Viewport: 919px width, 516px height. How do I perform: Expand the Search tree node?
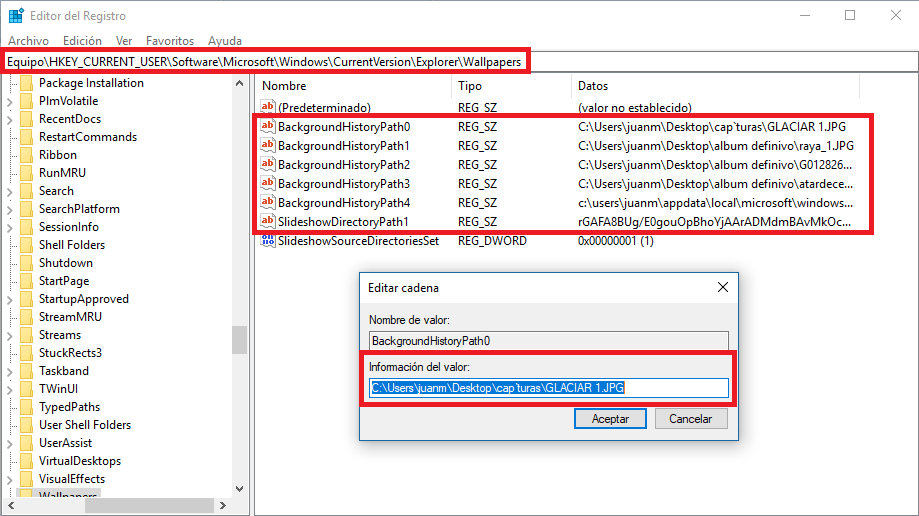(x=9, y=191)
